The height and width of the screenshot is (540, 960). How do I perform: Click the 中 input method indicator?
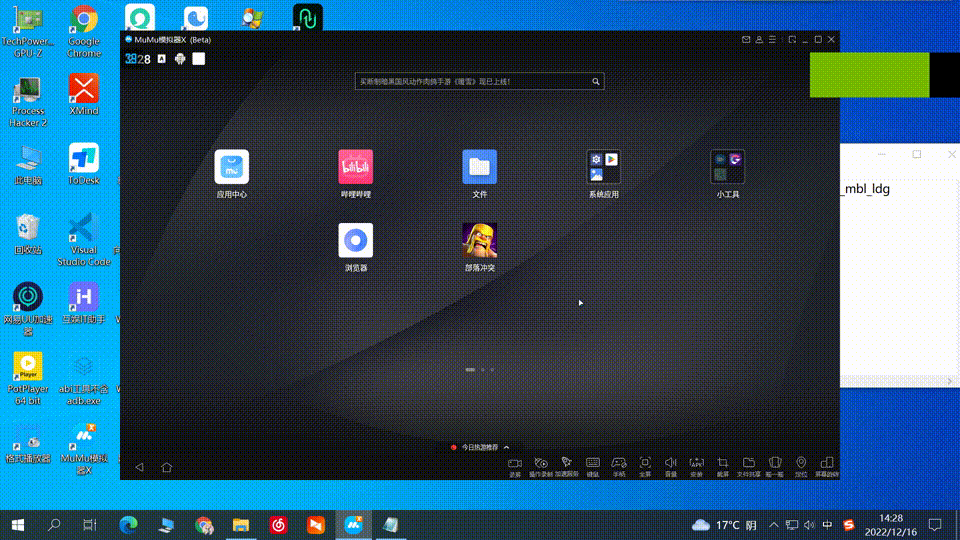click(827, 525)
